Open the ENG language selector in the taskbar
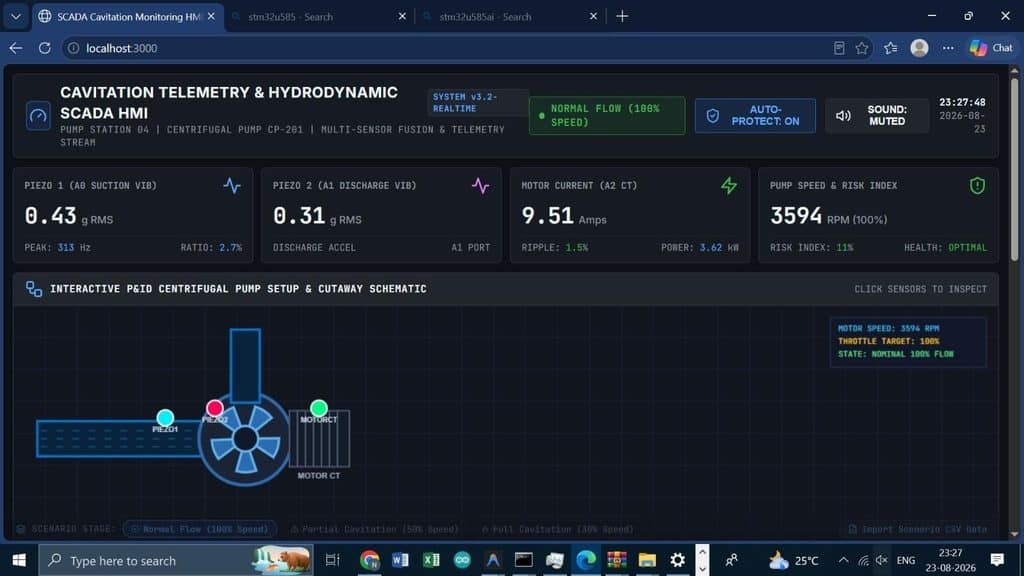 (x=906, y=560)
